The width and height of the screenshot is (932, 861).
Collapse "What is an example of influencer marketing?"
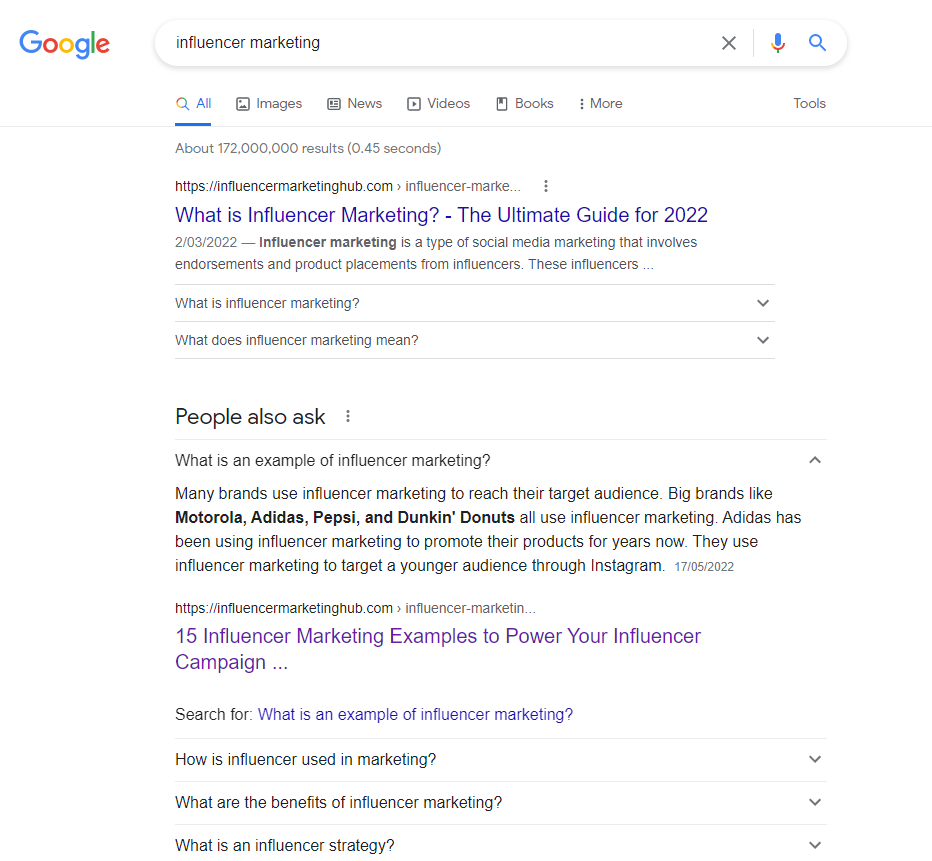[500, 461]
